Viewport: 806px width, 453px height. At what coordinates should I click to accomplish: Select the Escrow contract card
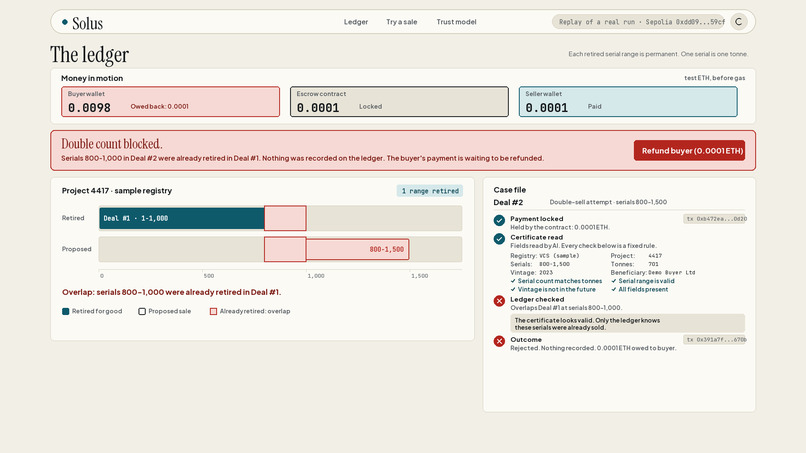(399, 102)
